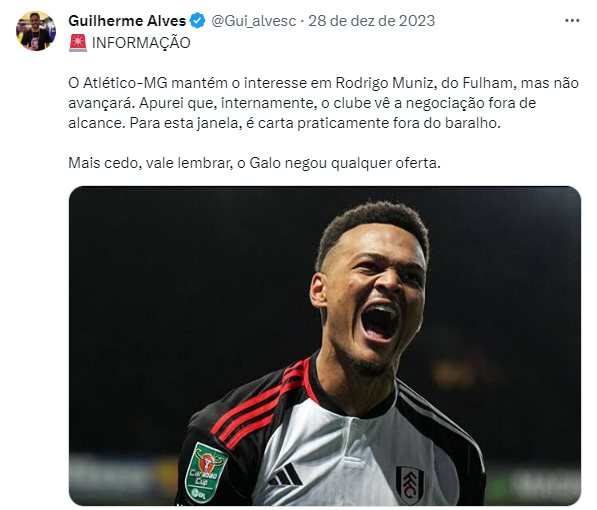Open Guilherme Alves' profile avatar
This screenshot has height=510, width=597.
(x=36, y=31)
